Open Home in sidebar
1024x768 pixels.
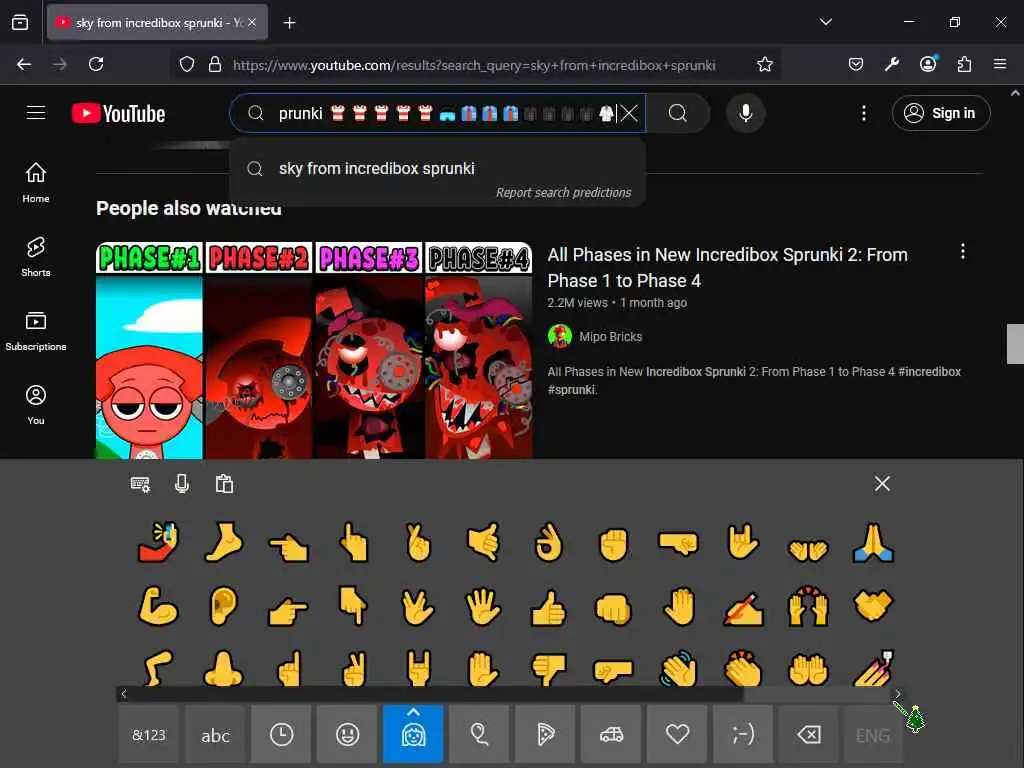[36, 183]
